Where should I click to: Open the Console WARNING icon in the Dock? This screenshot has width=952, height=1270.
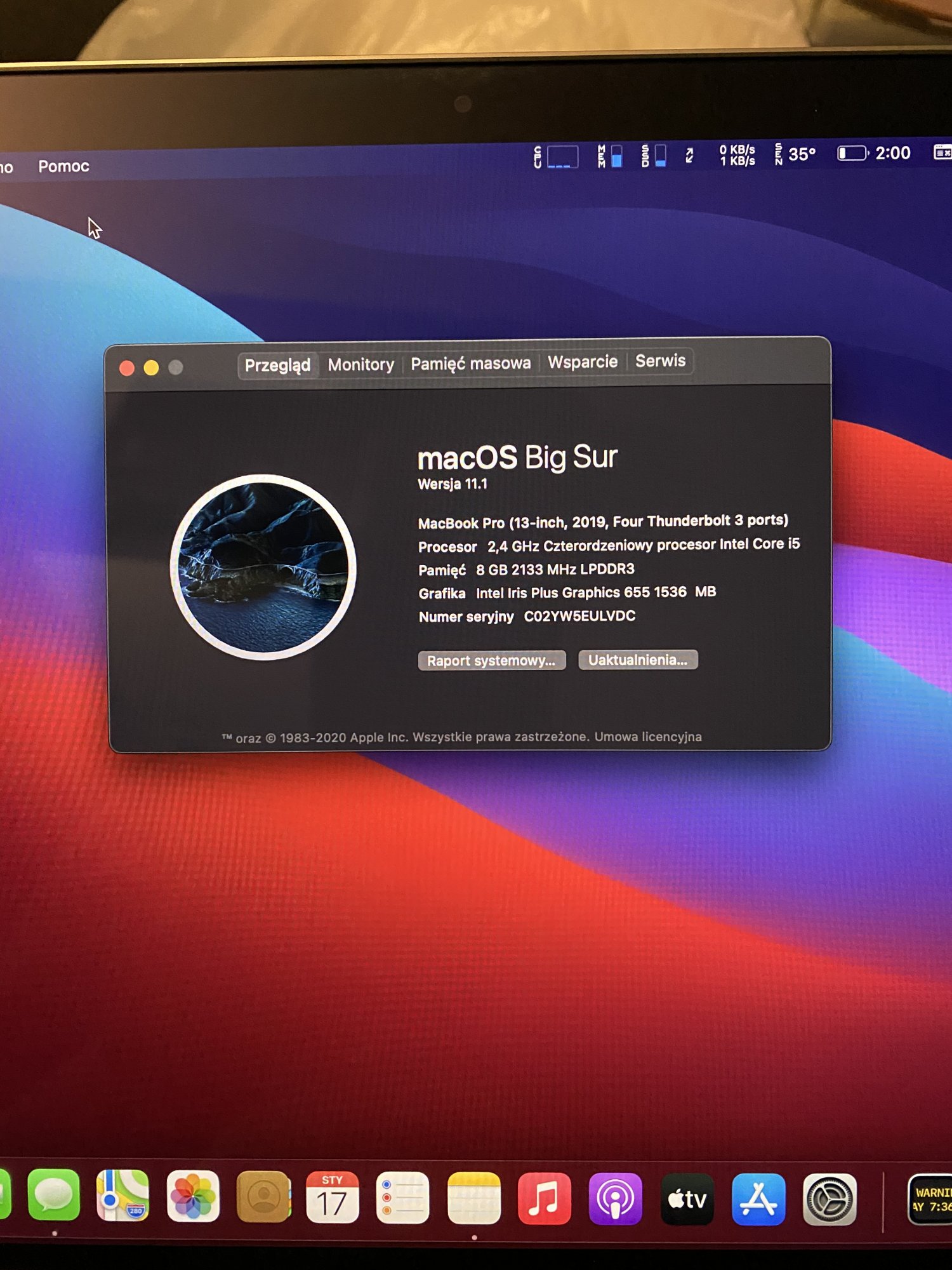pos(930,1199)
